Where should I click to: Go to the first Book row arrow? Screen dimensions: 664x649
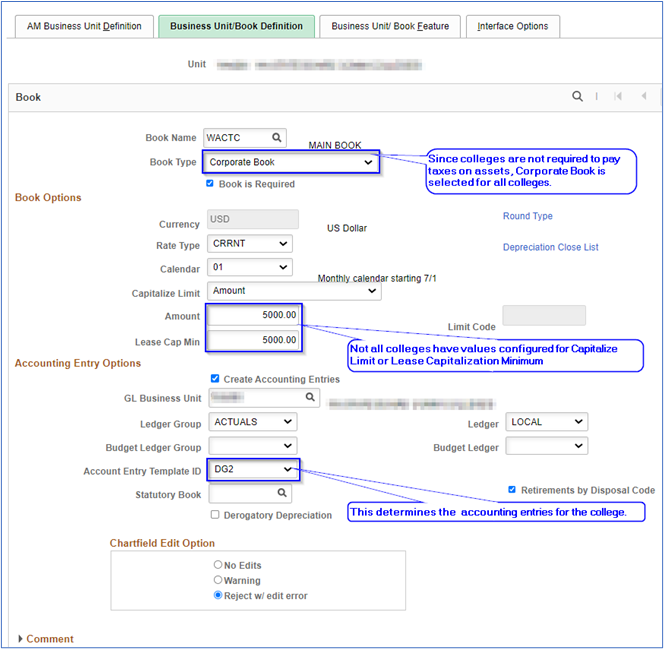coord(618,97)
